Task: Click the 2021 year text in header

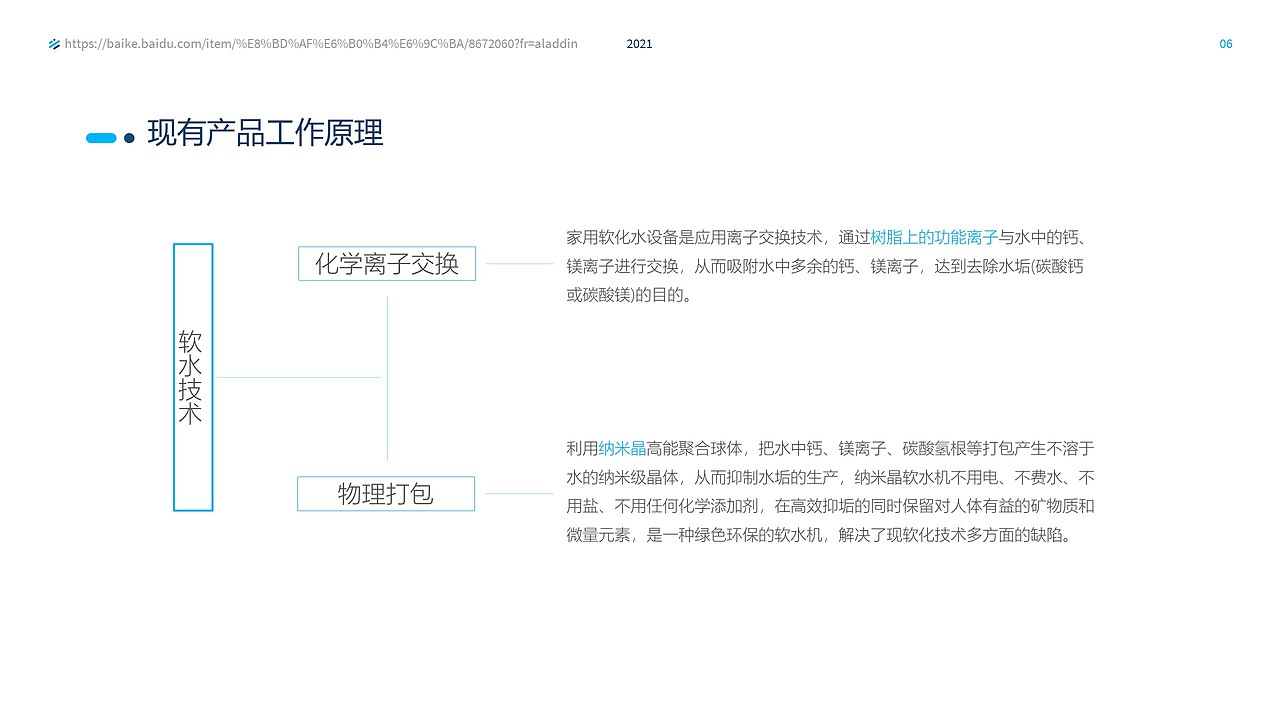Action: [x=639, y=44]
